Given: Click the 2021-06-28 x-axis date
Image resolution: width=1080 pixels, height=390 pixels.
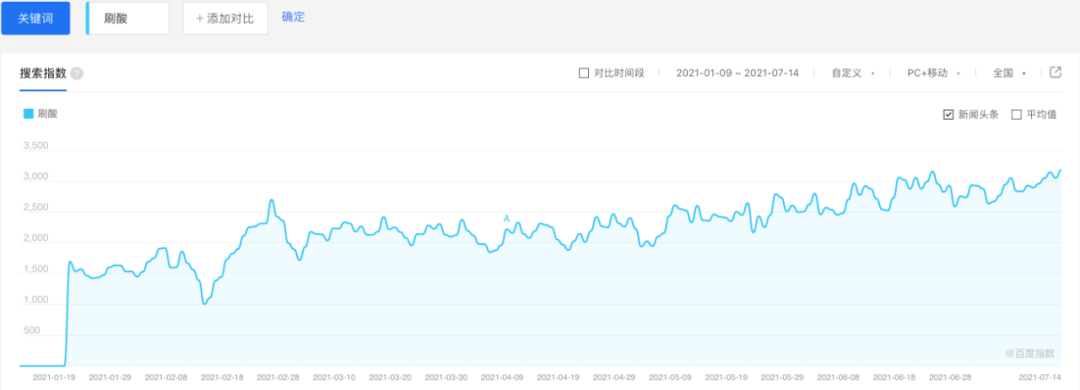Looking at the screenshot, I should (x=950, y=378).
